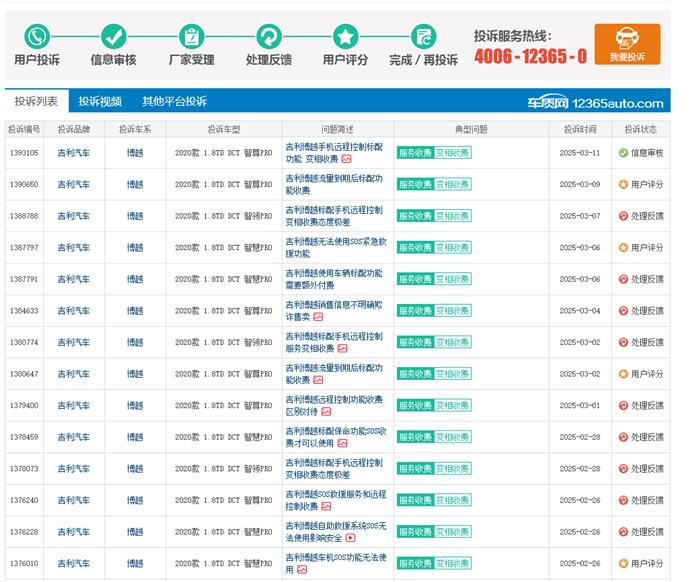Click 变相收费 tag in row 1376010

tap(453, 563)
